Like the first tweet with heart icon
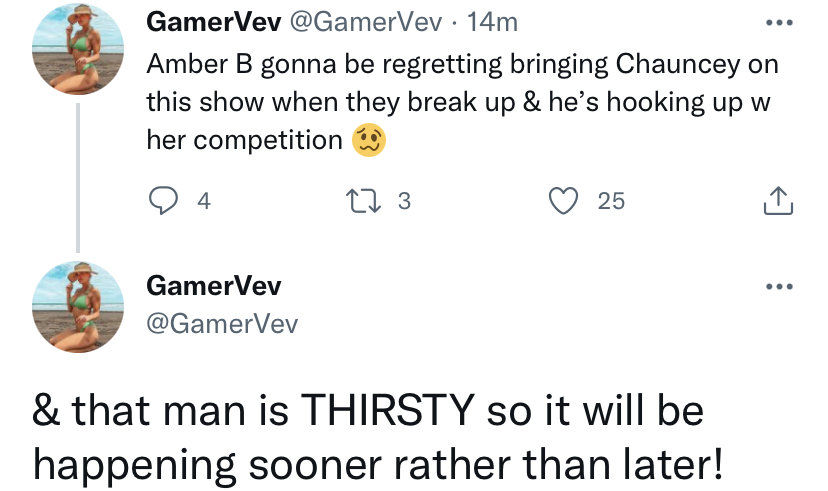This screenshot has height=491, width=828. pyautogui.click(x=563, y=201)
